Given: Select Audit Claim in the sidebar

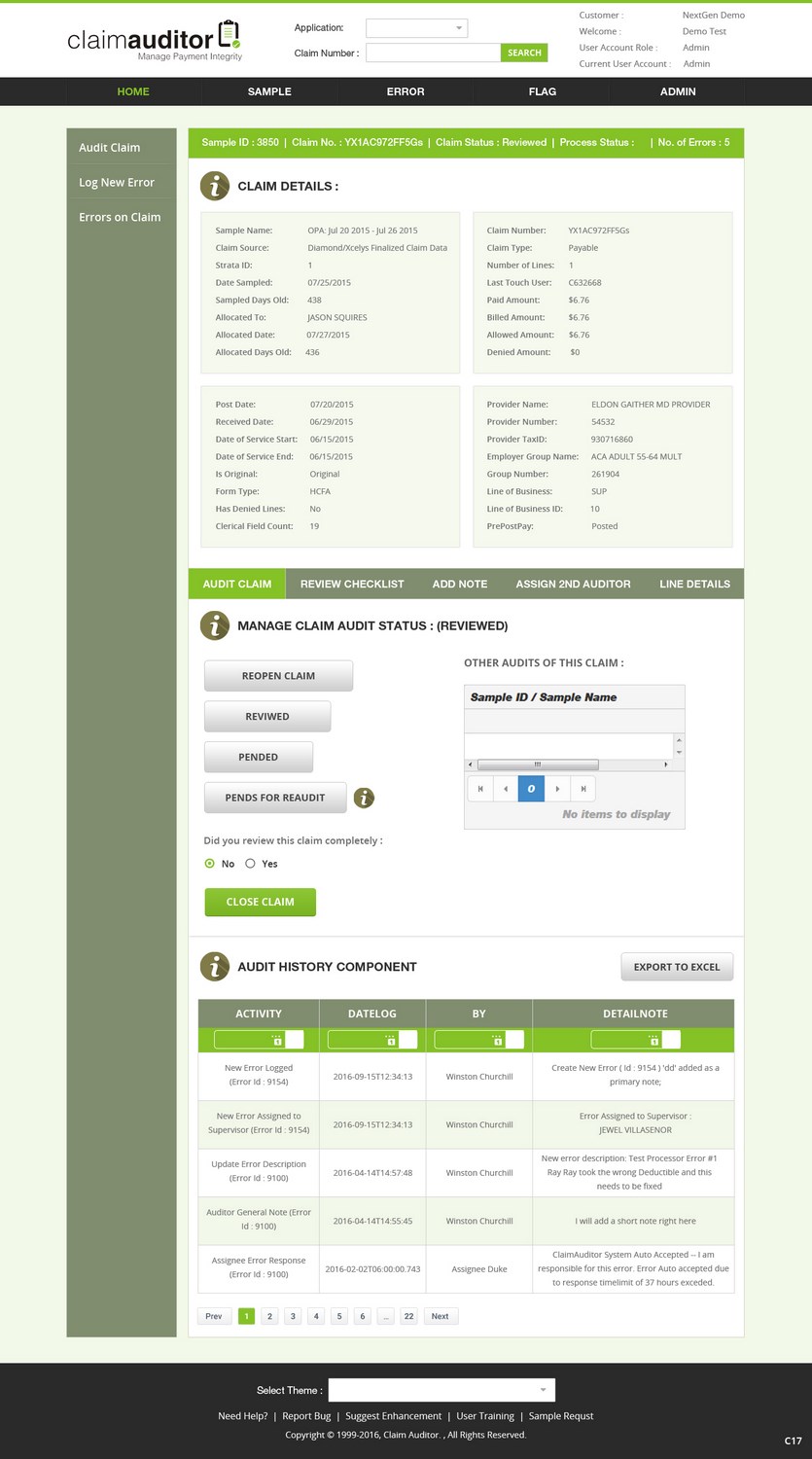Looking at the screenshot, I should click(109, 148).
